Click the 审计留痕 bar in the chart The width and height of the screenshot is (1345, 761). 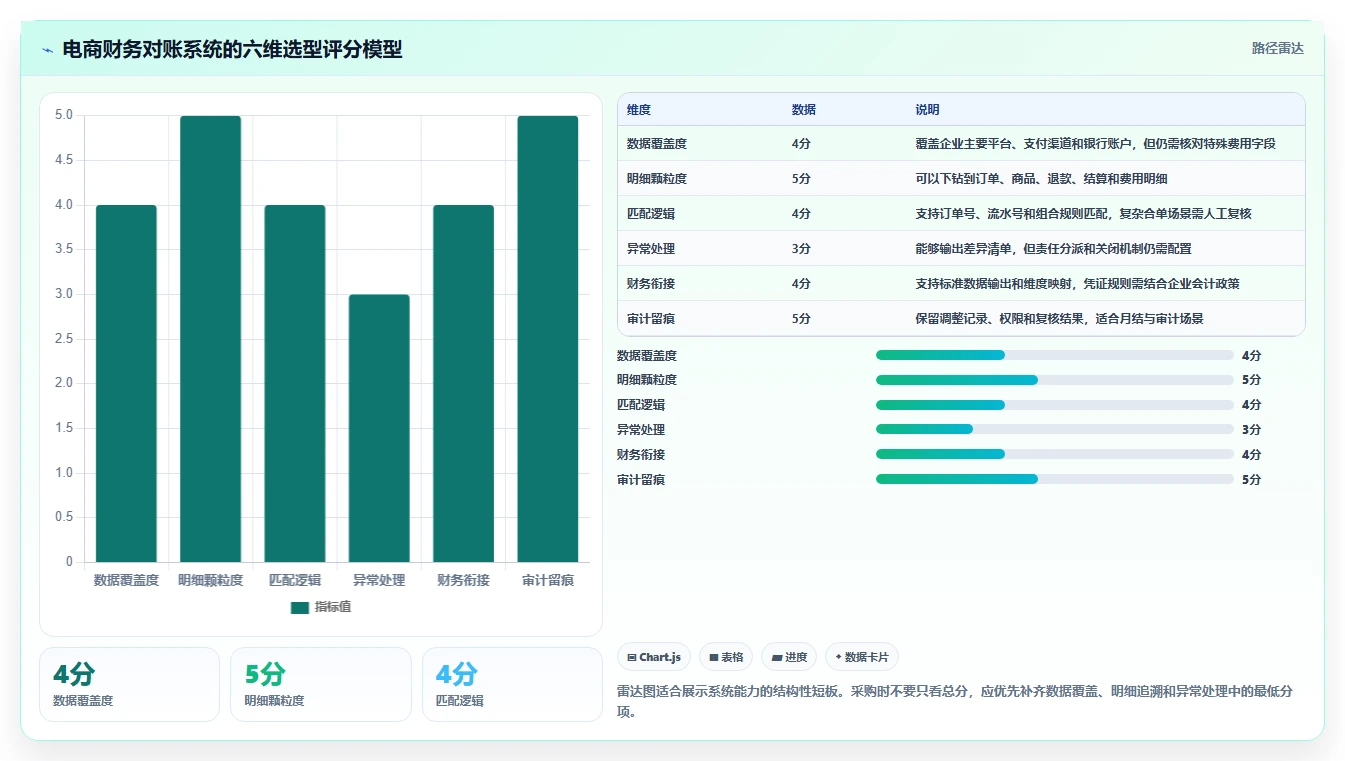(x=548, y=339)
